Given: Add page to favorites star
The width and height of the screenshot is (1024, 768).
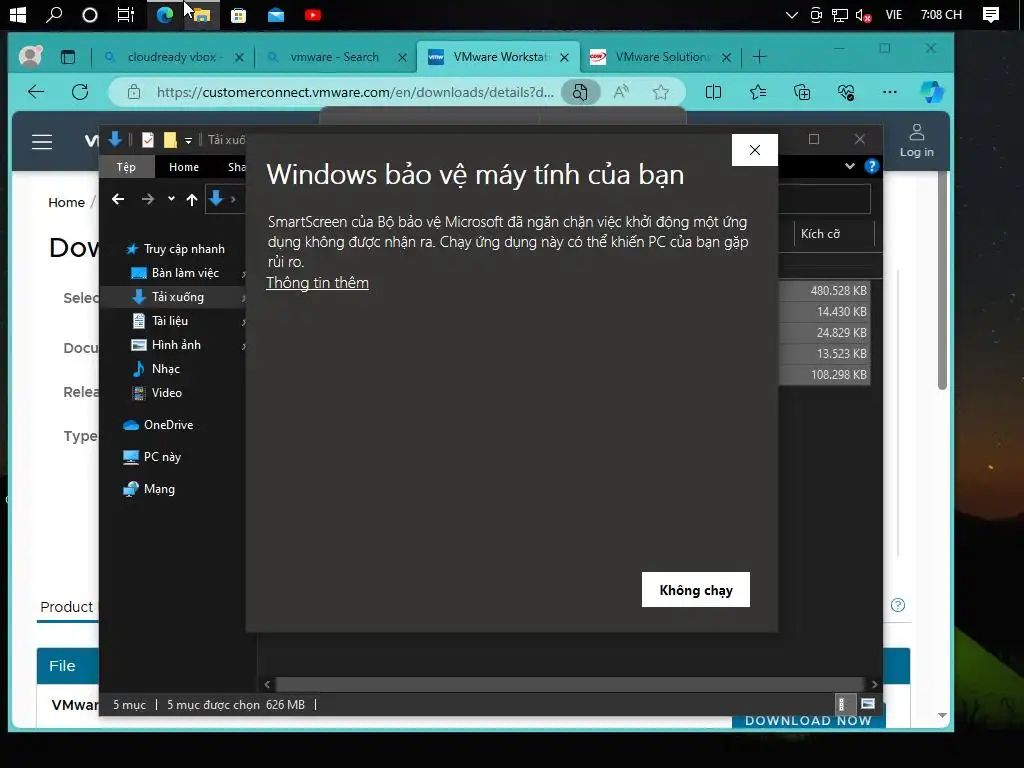Looking at the screenshot, I should (x=660, y=92).
